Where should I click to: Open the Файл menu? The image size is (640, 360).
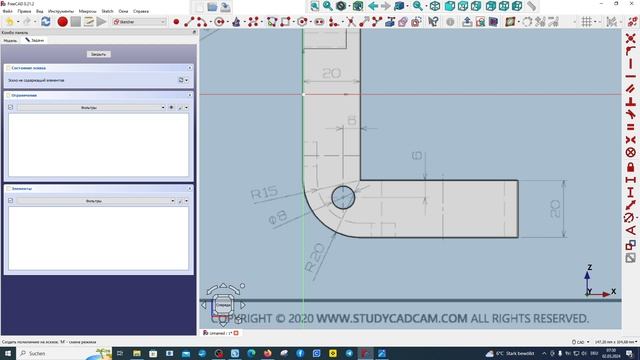tap(7, 11)
